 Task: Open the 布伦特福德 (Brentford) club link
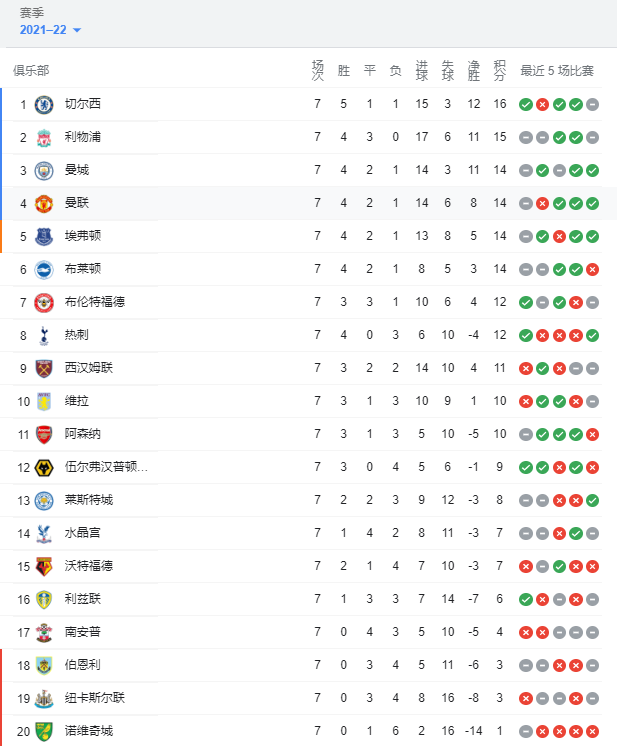pos(95,302)
